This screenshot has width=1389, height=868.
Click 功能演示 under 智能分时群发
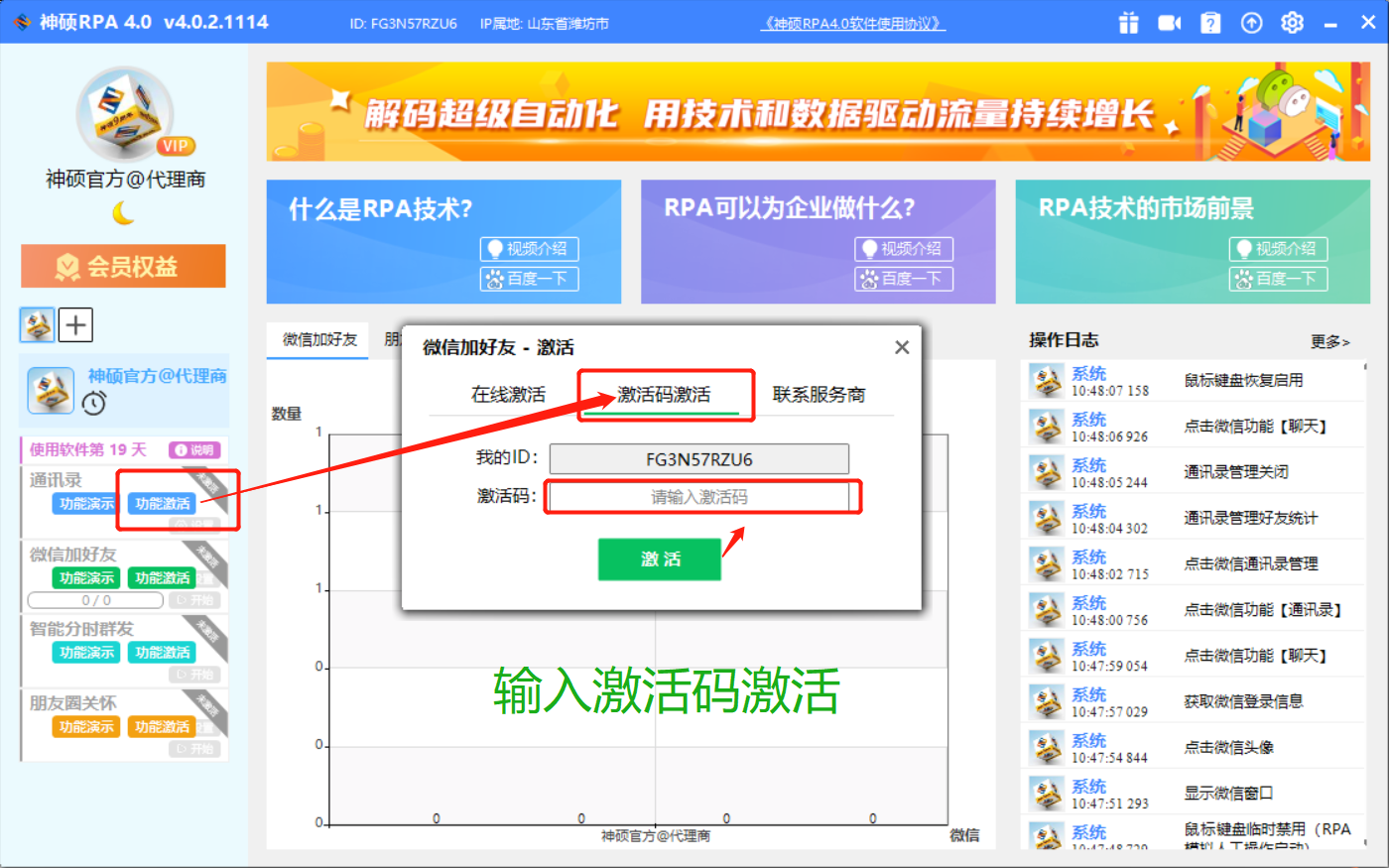[86, 653]
